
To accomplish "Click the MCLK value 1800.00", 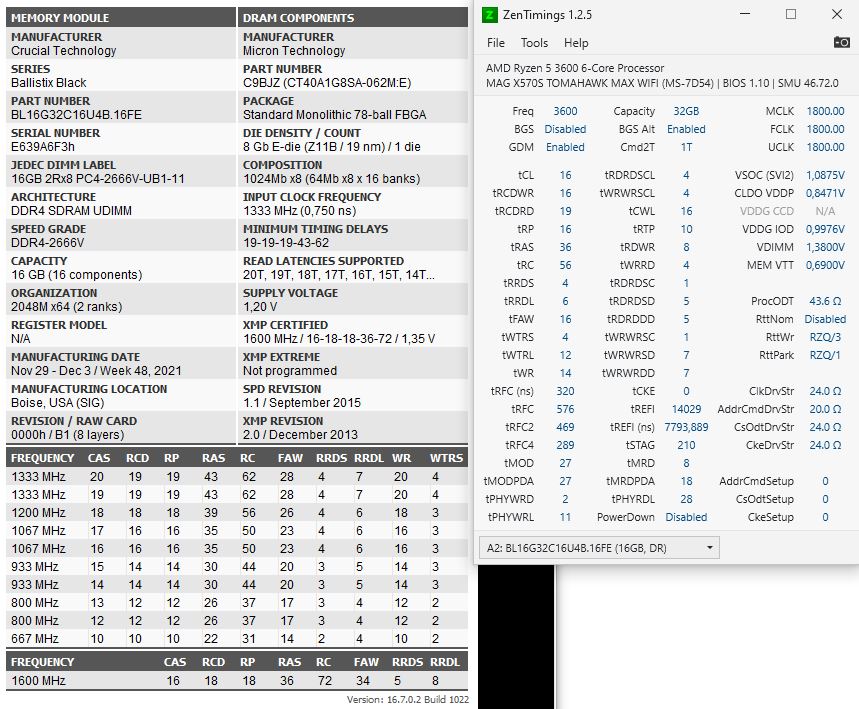I will (825, 111).
